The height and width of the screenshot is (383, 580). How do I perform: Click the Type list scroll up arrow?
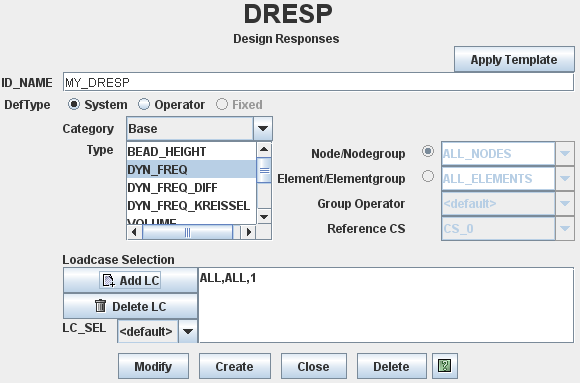264,149
